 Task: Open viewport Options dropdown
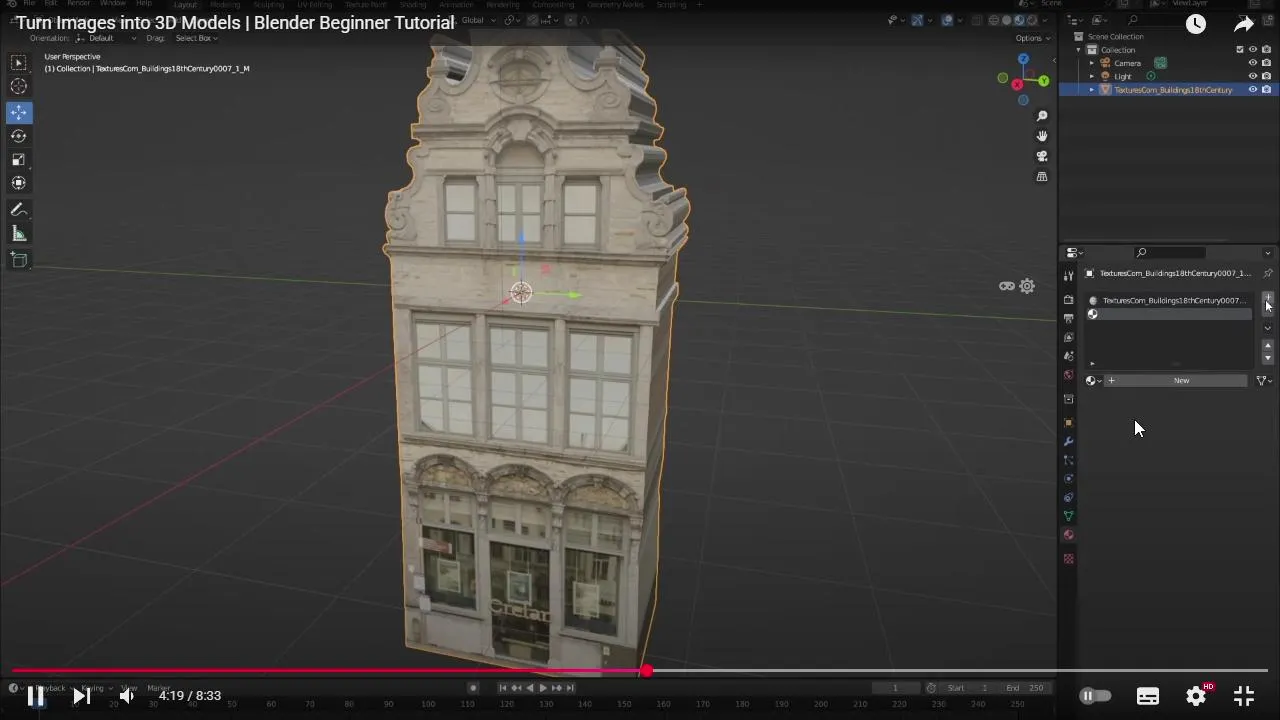pos(1031,38)
